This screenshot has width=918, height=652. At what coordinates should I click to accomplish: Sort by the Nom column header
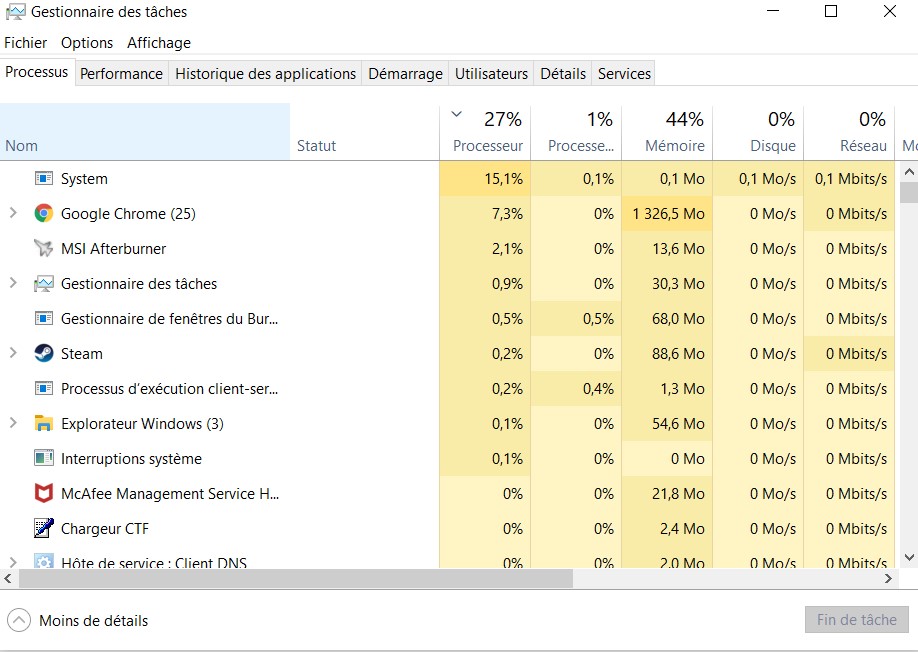[x=145, y=132]
